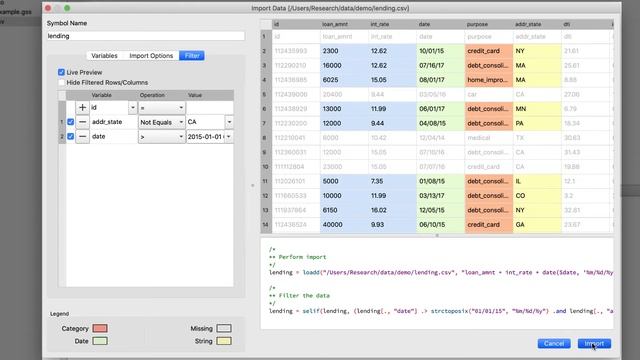Select addr_state cell CO
The width and height of the screenshot is (640, 360).
point(537,196)
